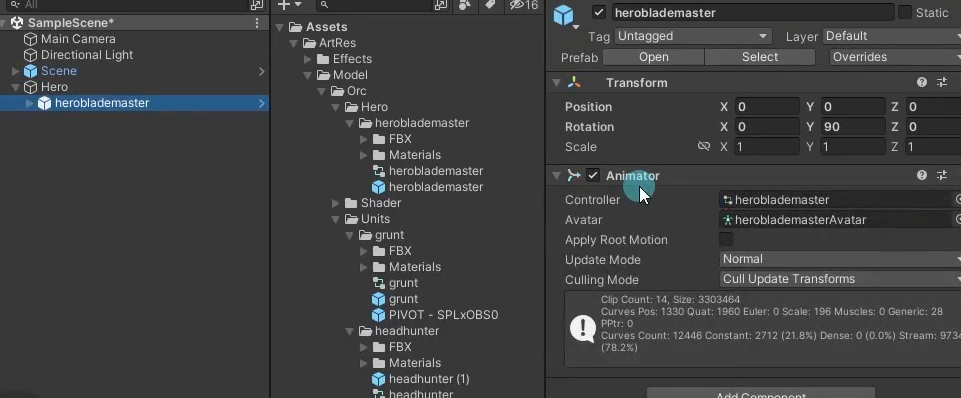Open Transform component preset settings icon

942,82
